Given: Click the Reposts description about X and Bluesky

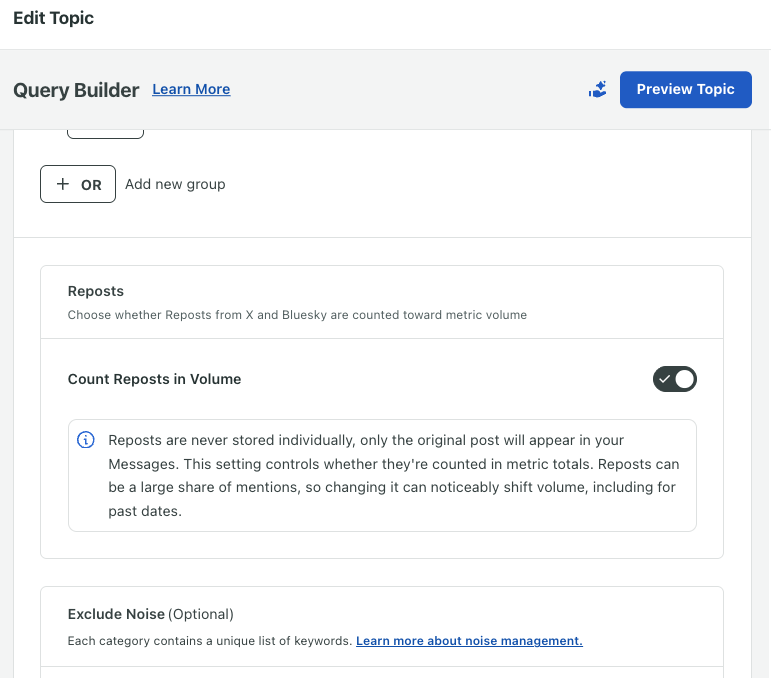Looking at the screenshot, I should (297, 315).
